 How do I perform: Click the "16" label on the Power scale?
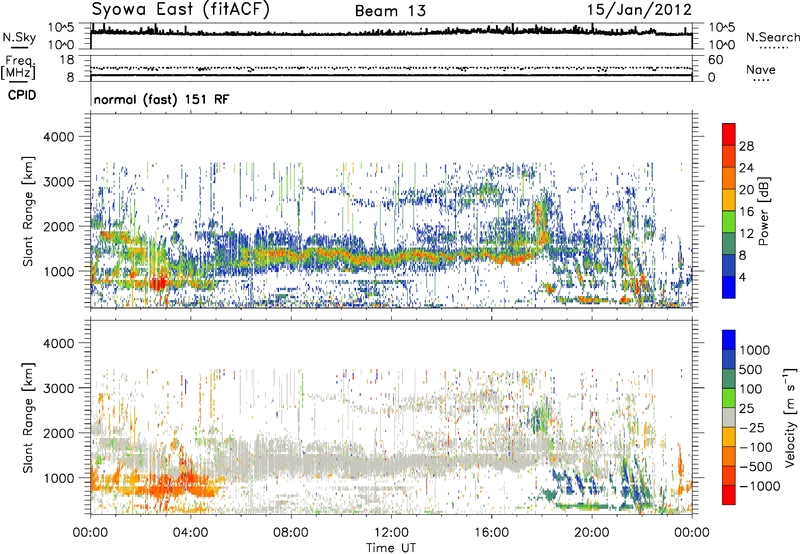746,212
